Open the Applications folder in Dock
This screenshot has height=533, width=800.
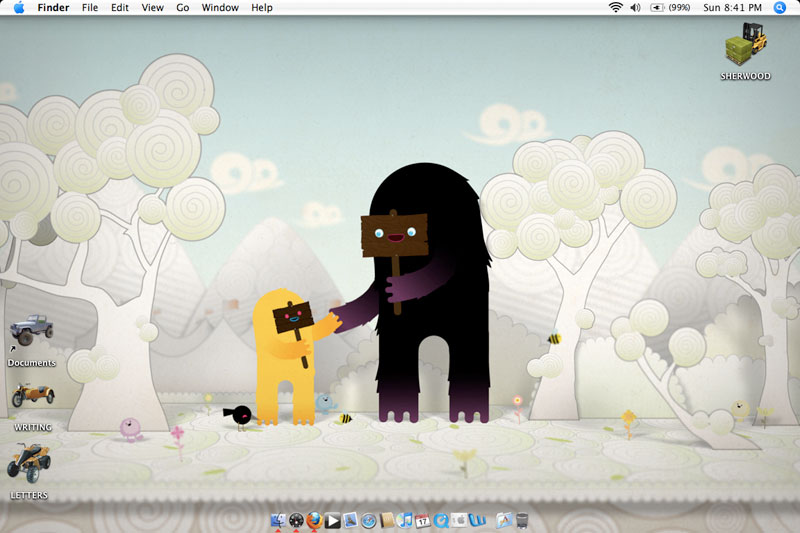pos(504,520)
